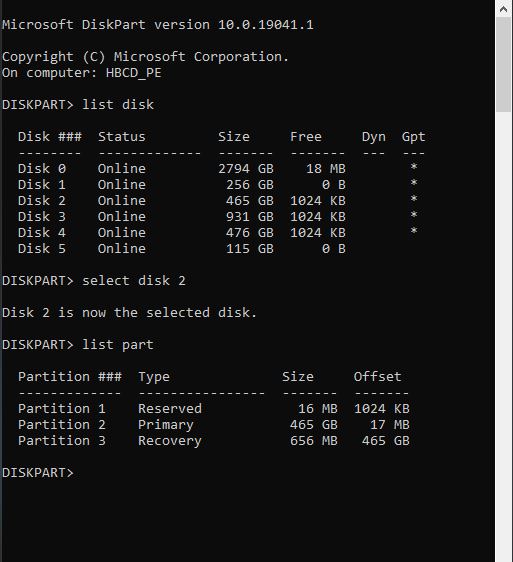Click Disk 4 size 476 GB
Viewport: 513px width, 562px height.
coord(250,233)
